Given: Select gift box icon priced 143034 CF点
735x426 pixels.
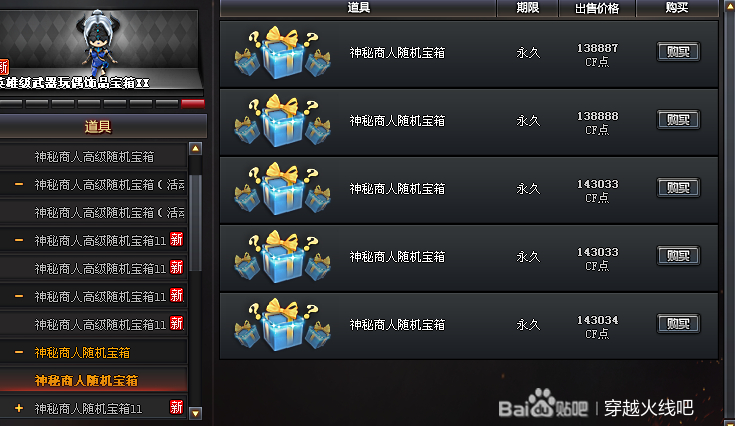Looking at the screenshot, I should click(282, 324).
